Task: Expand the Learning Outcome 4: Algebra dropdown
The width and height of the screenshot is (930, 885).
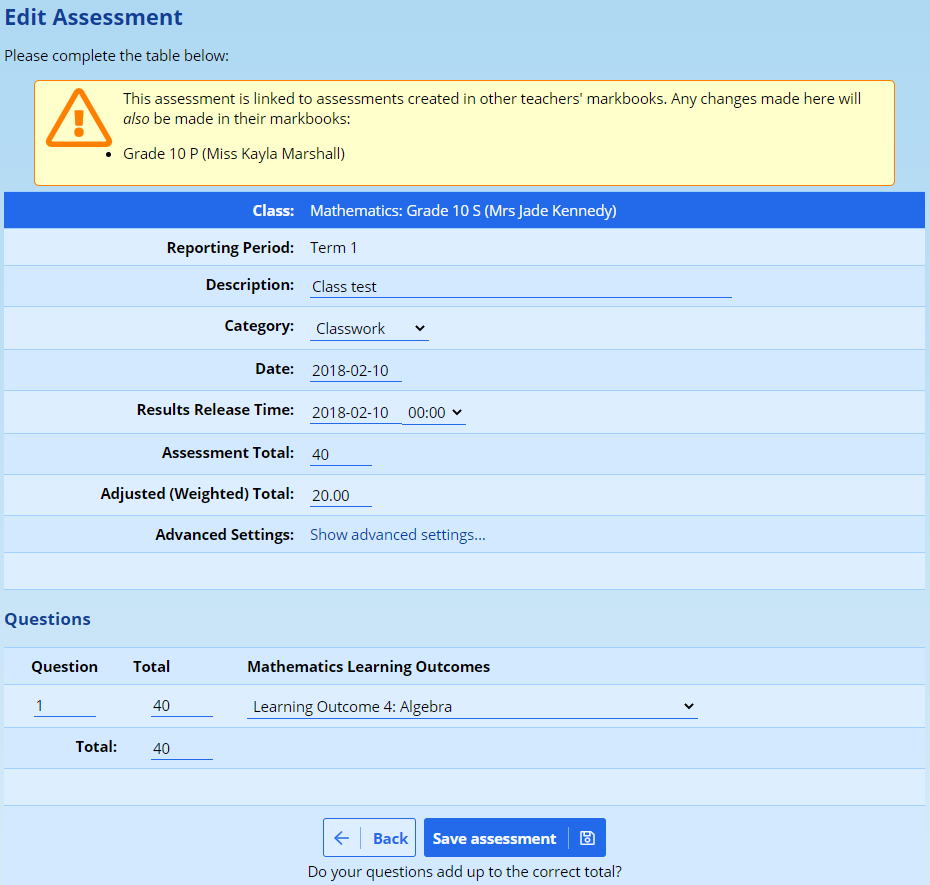Action: click(472, 706)
